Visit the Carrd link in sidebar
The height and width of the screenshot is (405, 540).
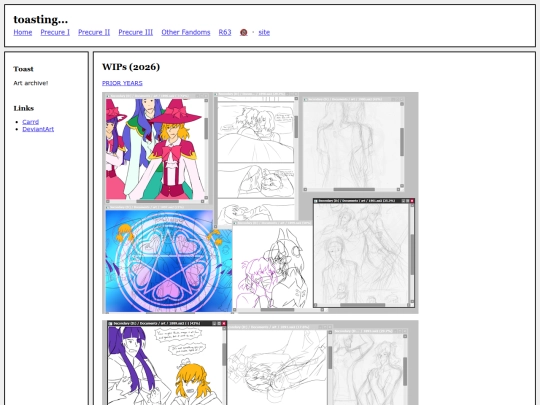pyautogui.click(x=31, y=122)
